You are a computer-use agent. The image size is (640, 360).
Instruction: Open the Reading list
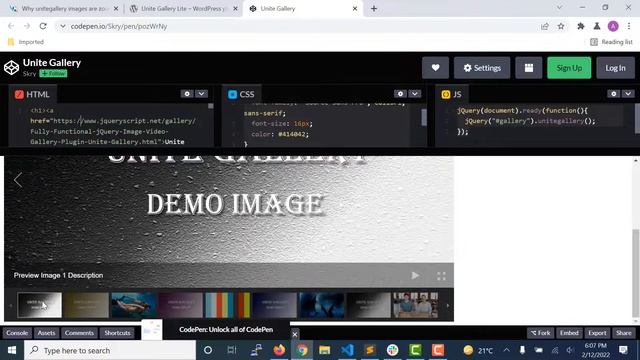(x=611, y=42)
